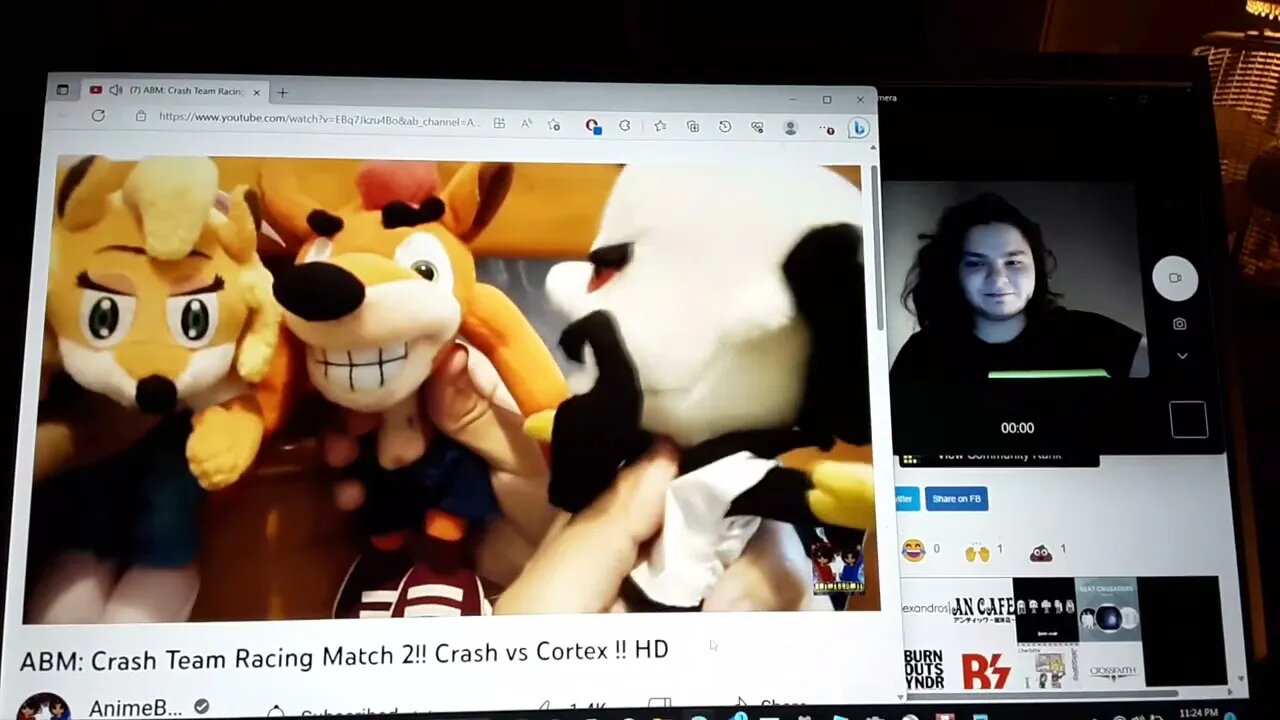Image resolution: width=1280 pixels, height=720 pixels.
Task: Open the Favorites list icon
Action: (x=660, y=126)
